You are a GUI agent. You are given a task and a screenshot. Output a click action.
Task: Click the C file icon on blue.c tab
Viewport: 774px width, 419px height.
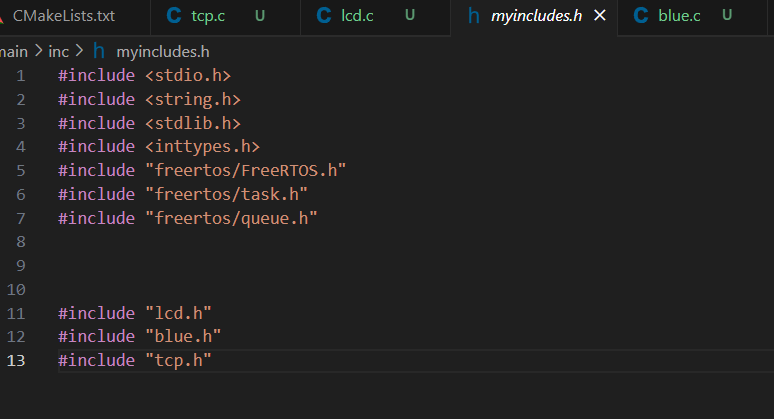point(641,16)
